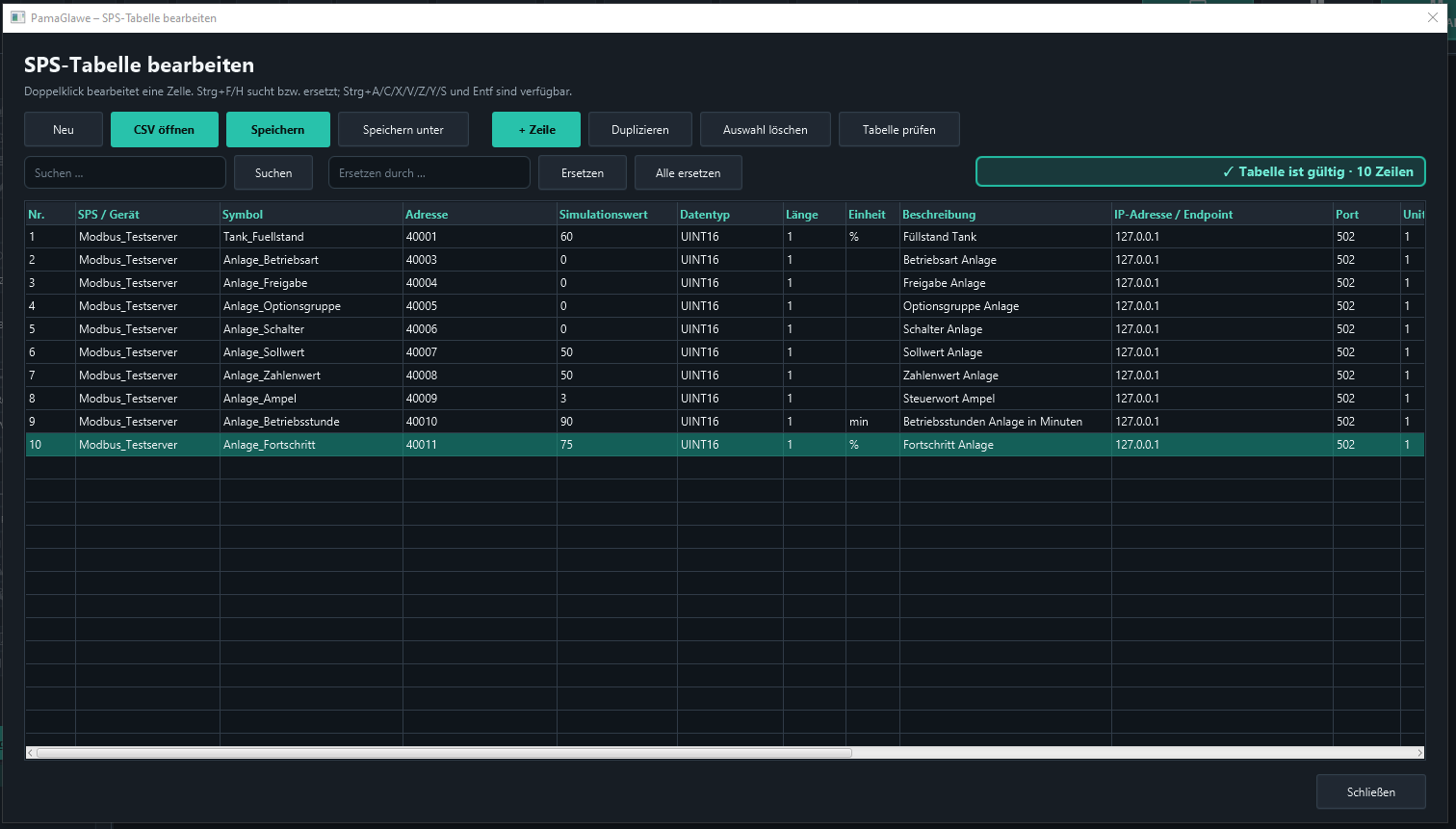The image size is (1456, 829).
Task: Click the Beschreibung column header
Action: point(1005,215)
